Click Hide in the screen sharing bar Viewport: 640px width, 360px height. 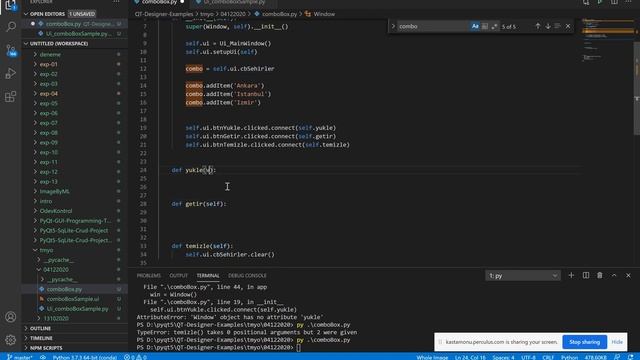pyautogui.click(x=617, y=342)
